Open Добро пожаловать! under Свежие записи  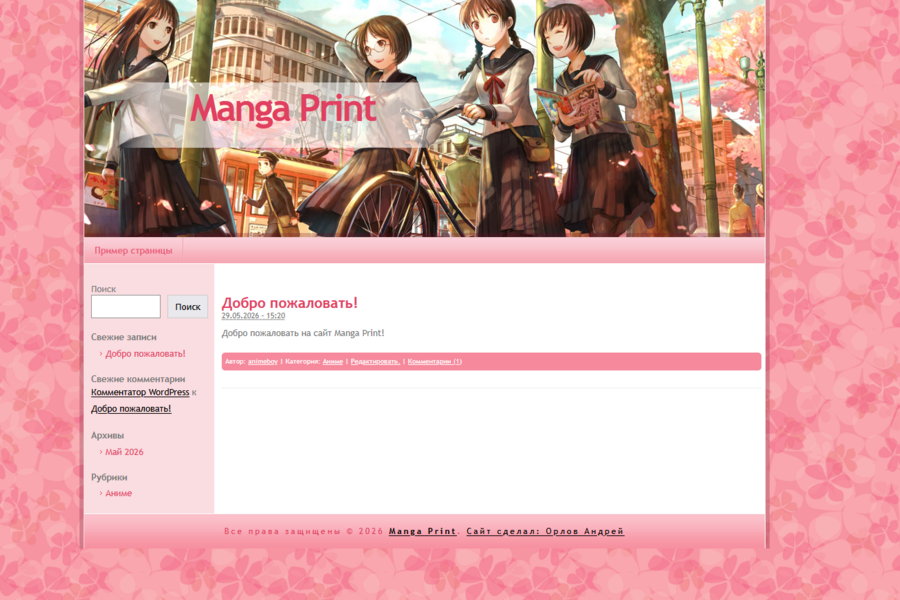[x=145, y=354]
